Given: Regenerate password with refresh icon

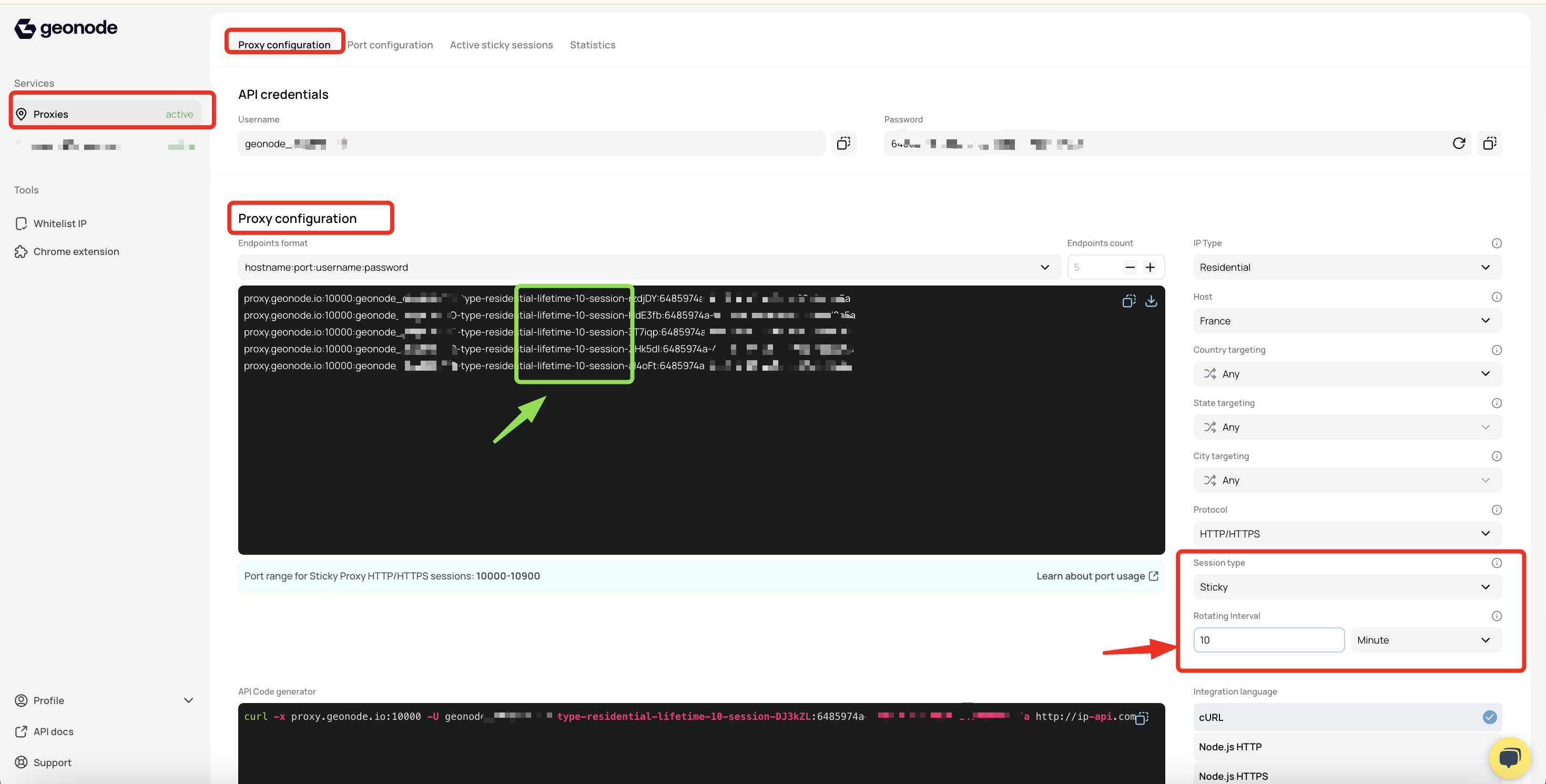Looking at the screenshot, I should click(1458, 144).
